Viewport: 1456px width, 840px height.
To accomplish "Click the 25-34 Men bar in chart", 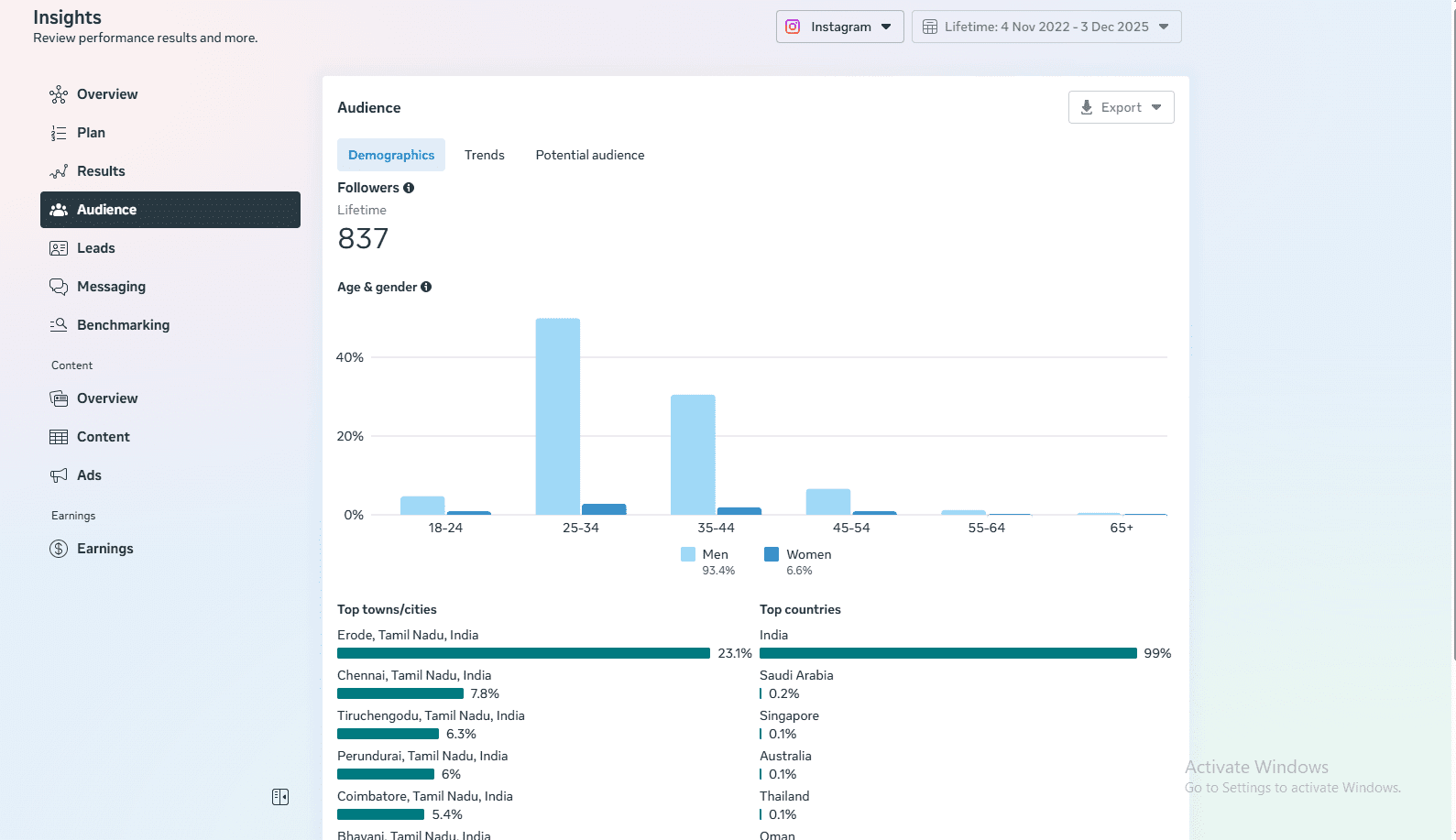I will 558,417.
